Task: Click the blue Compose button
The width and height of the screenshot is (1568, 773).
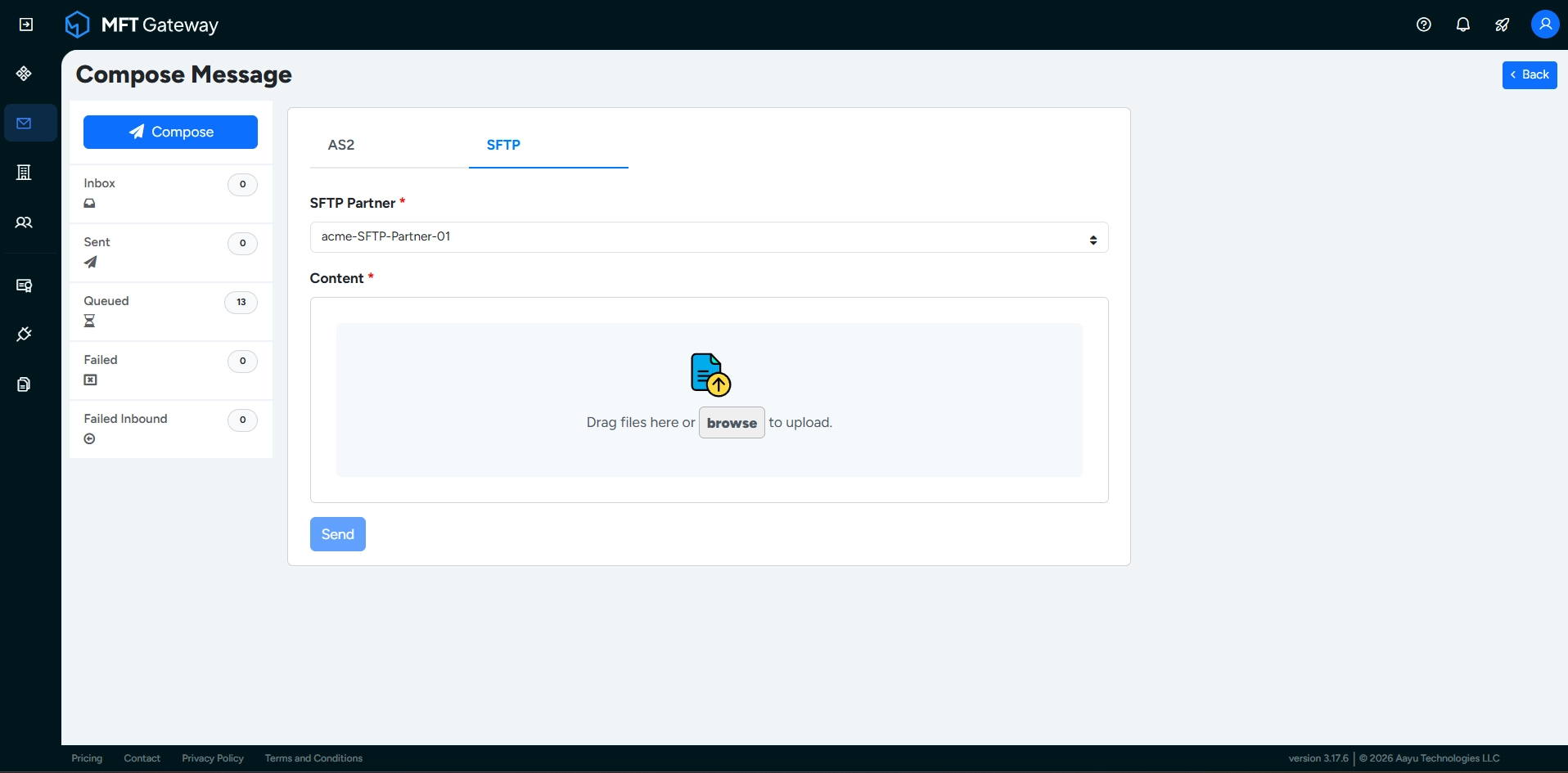Action: click(x=170, y=132)
